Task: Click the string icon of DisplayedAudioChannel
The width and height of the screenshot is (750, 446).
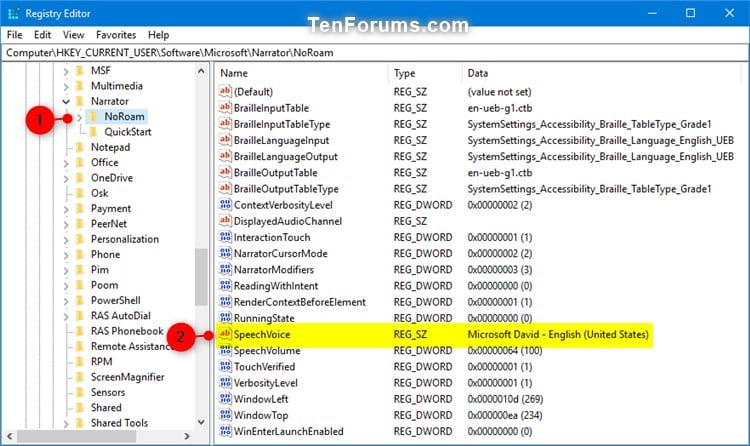Action: click(x=225, y=221)
